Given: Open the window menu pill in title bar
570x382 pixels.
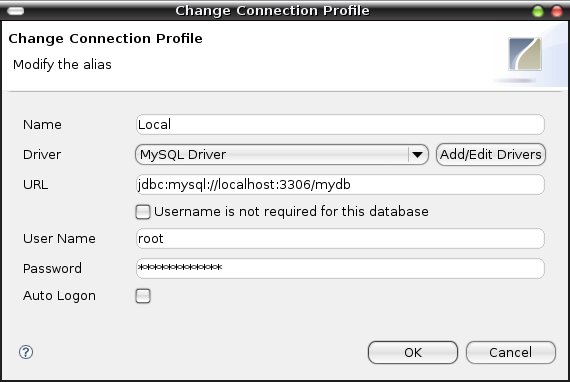Looking at the screenshot, I should (15, 11).
